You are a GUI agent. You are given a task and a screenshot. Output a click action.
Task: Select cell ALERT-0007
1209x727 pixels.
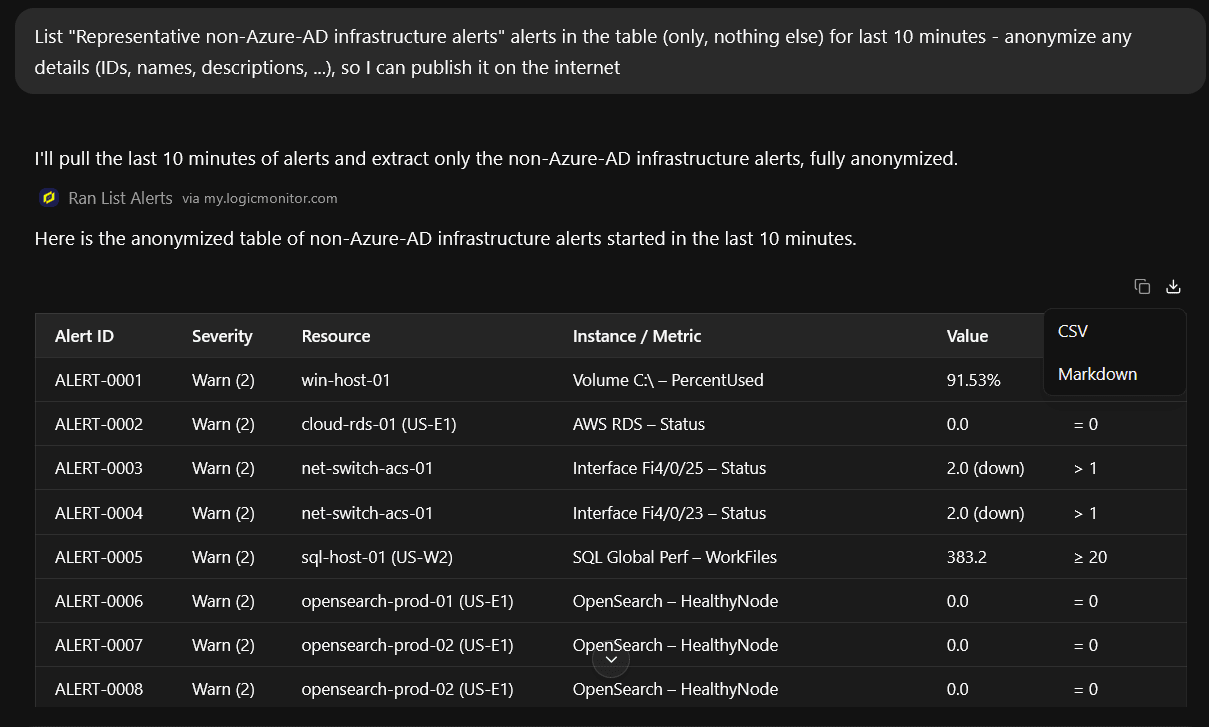click(99, 645)
